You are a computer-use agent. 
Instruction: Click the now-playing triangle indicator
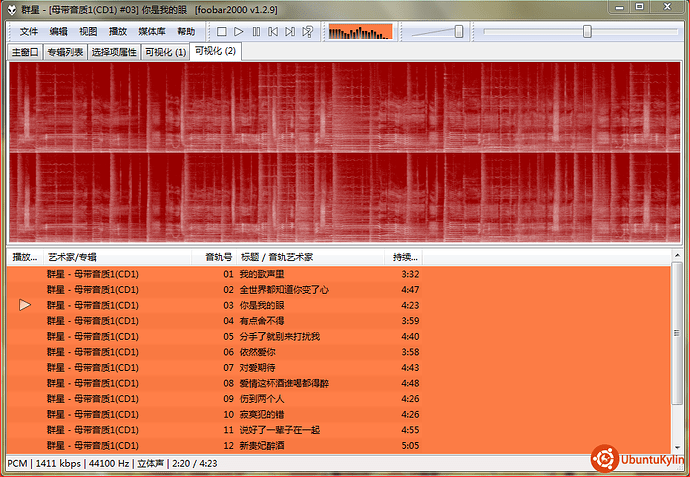pyautogui.click(x=25, y=305)
